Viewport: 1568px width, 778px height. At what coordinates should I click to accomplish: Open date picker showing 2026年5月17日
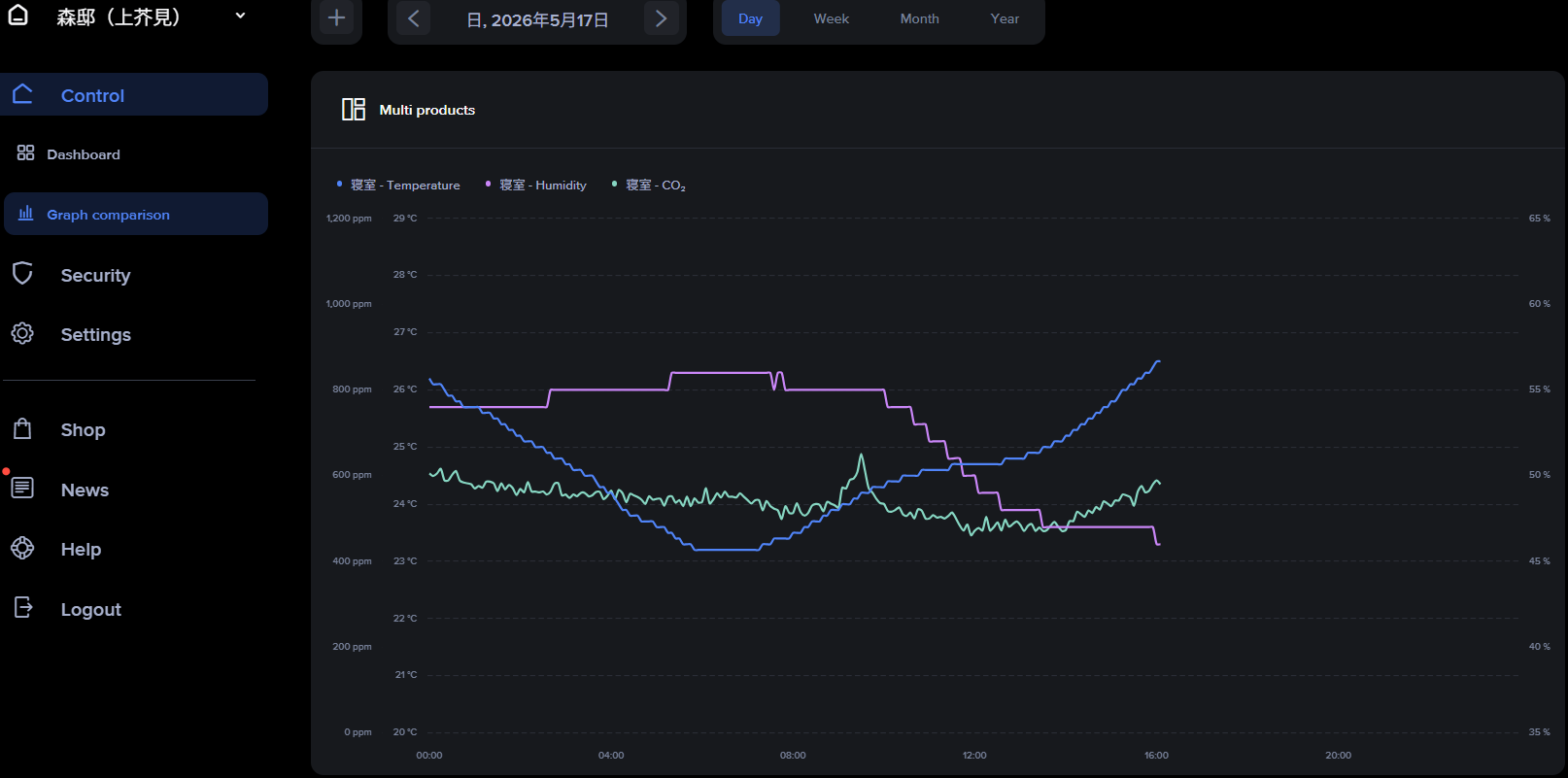[x=537, y=19]
